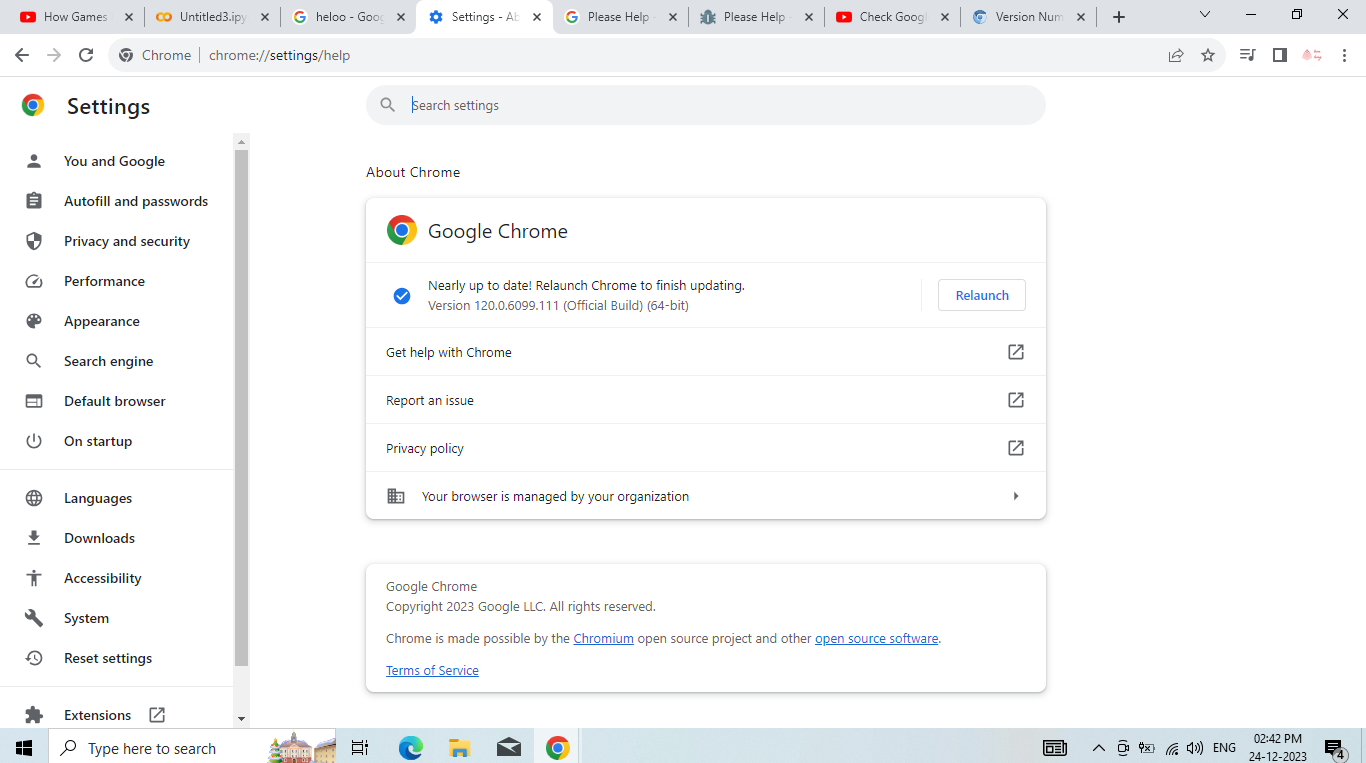1366x763 pixels.
Task: Select Get help with Chrome row text
Action: (x=449, y=352)
